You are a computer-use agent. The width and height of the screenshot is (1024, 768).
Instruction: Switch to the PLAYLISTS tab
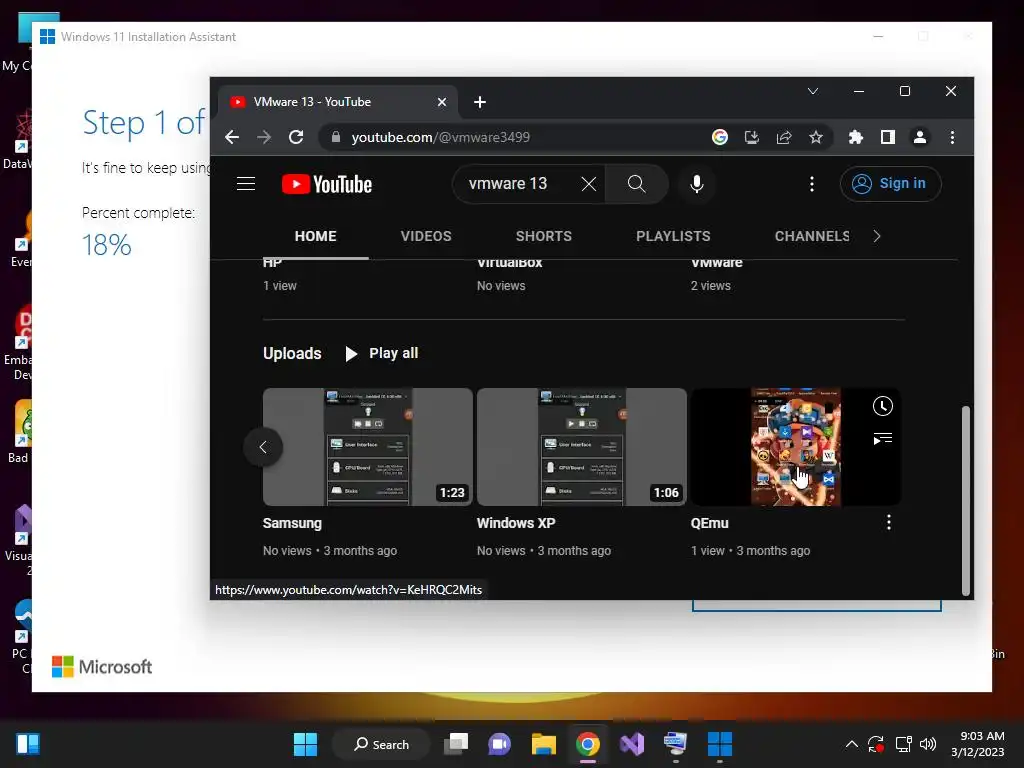pos(673,236)
